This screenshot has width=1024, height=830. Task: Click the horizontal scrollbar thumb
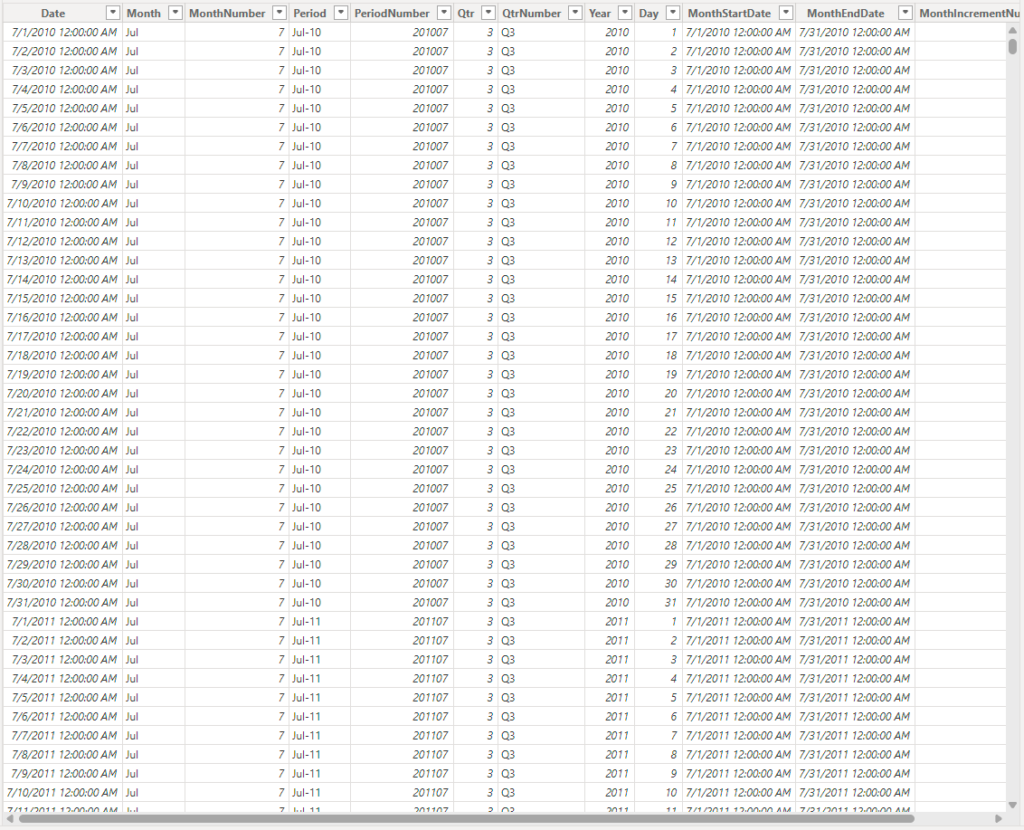[x=466, y=819]
